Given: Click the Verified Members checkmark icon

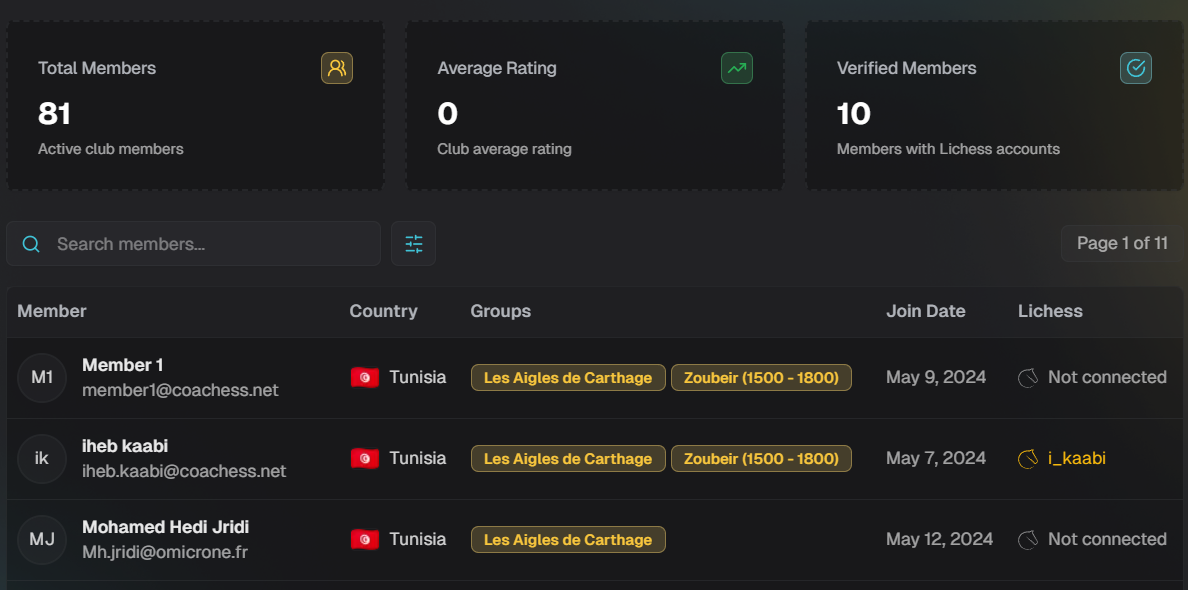Looking at the screenshot, I should coord(1136,68).
